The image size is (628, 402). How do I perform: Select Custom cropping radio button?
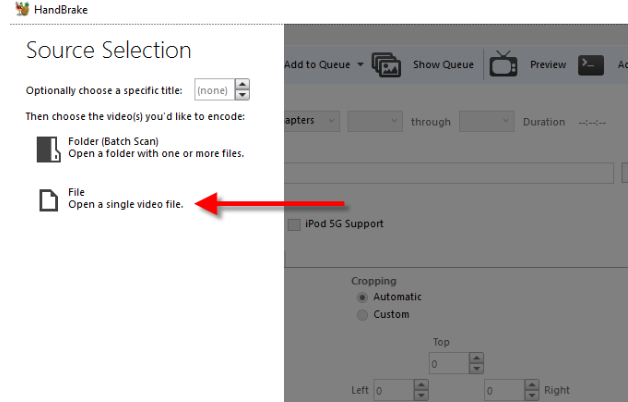coord(362,315)
